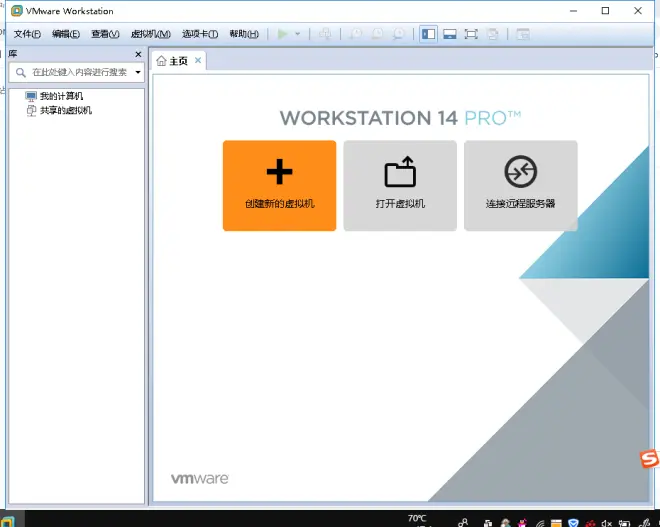660x527 pixels.
Task: Click the Unity mode toolbar icon
Action: coord(492,34)
